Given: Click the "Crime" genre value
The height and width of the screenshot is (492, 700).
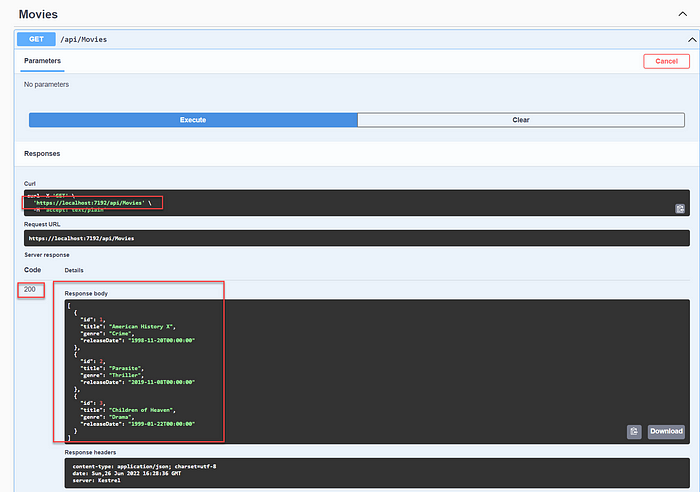Looking at the screenshot, I should pyautogui.click(x=121, y=334).
